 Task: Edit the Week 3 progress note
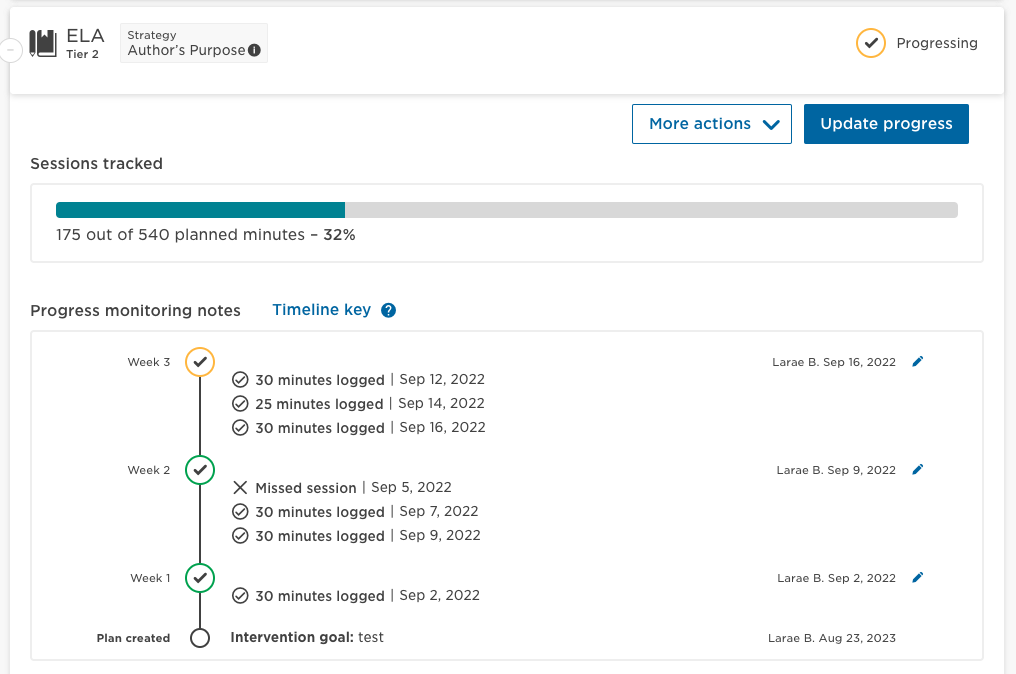pos(918,362)
